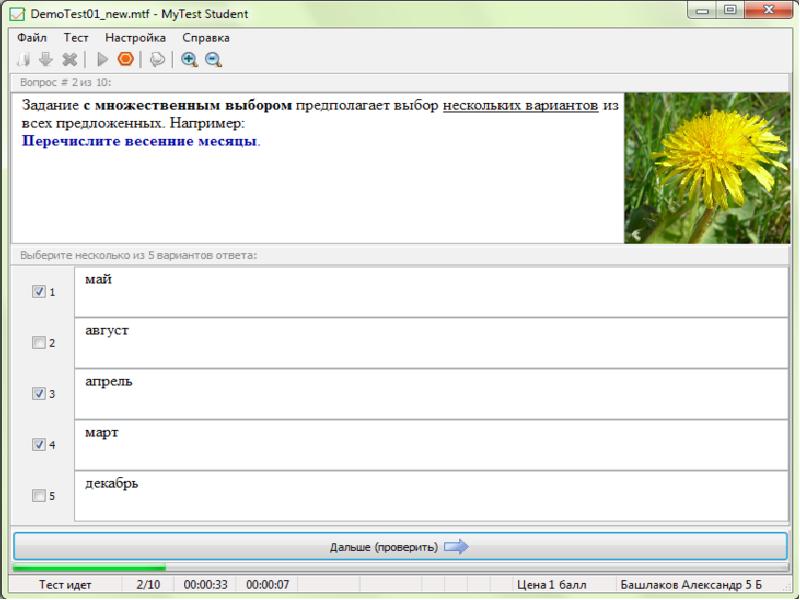The height and width of the screenshot is (600, 800).
Task: Uncheck checkbox 1 for май
Action: pyautogui.click(x=39, y=292)
